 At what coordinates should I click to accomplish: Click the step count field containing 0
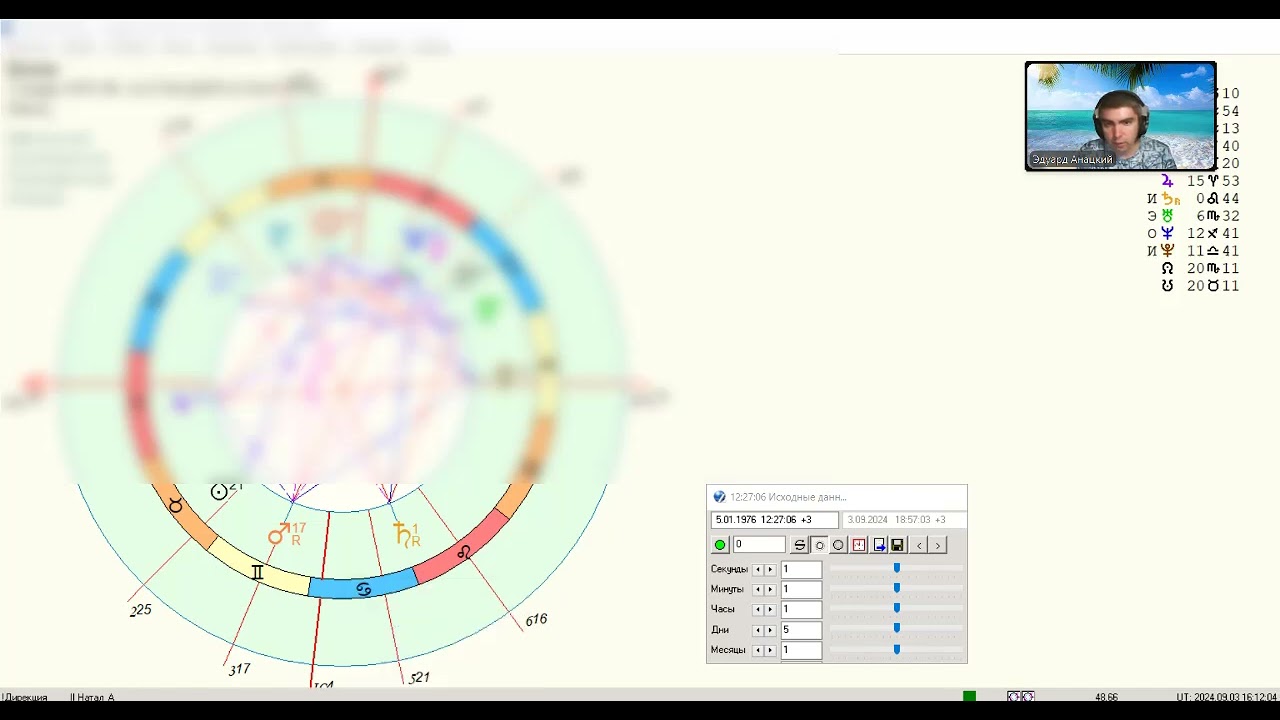click(x=759, y=545)
